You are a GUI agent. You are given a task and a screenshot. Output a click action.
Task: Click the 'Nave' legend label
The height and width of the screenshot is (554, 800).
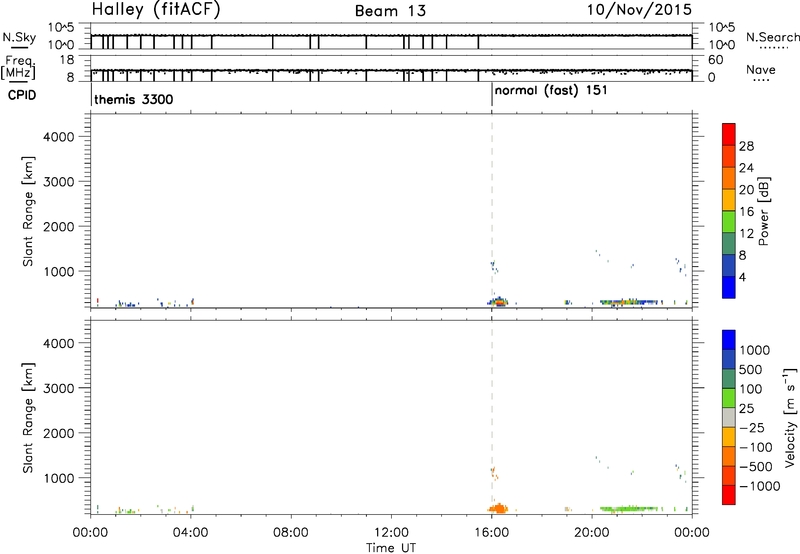click(761, 70)
